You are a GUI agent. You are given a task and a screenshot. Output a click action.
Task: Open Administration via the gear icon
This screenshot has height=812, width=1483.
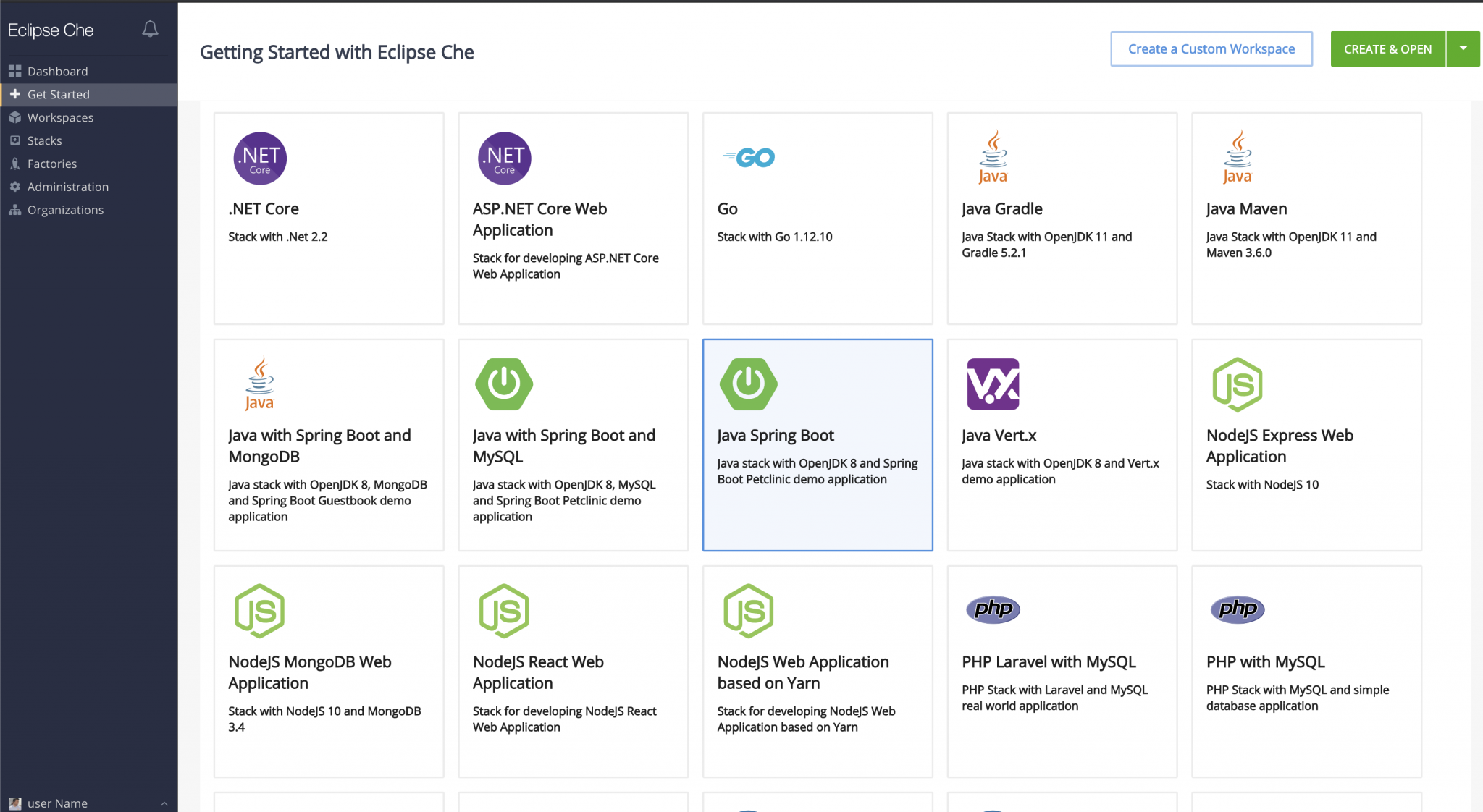15,187
